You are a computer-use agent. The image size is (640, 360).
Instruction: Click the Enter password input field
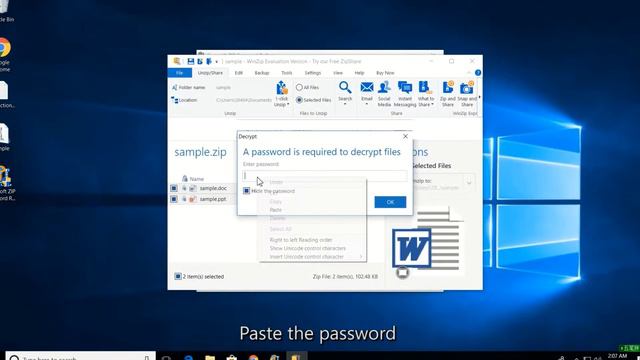pyautogui.click(x=325, y=176)
